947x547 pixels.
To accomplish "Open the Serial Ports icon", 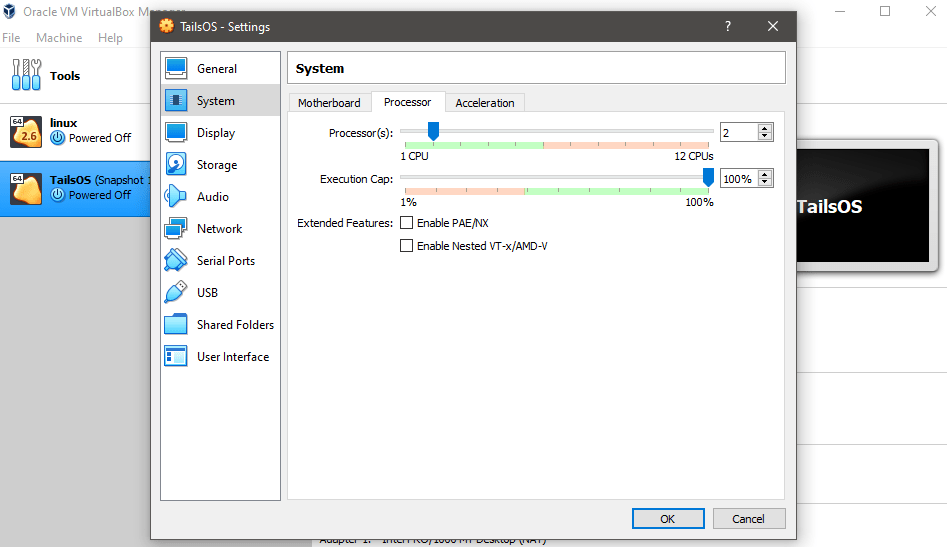I will 176,260.
